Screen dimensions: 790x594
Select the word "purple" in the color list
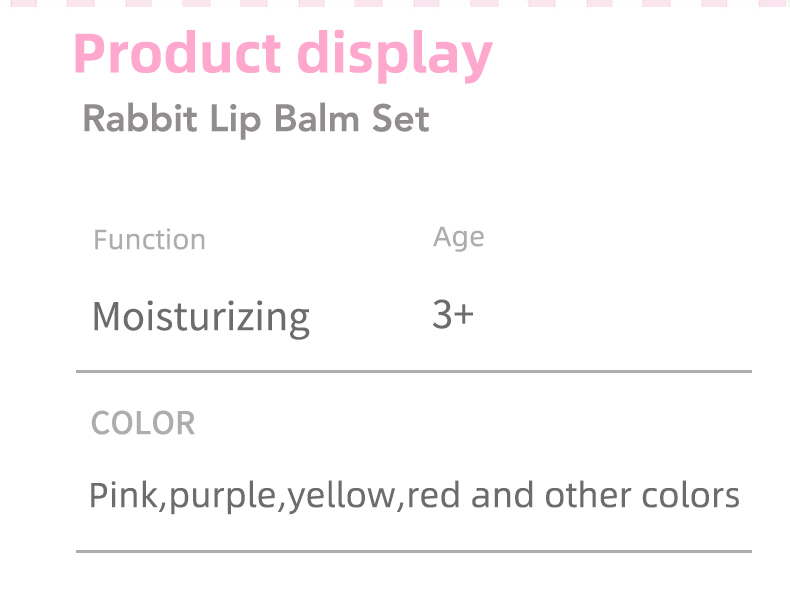[x=222, y=497]
